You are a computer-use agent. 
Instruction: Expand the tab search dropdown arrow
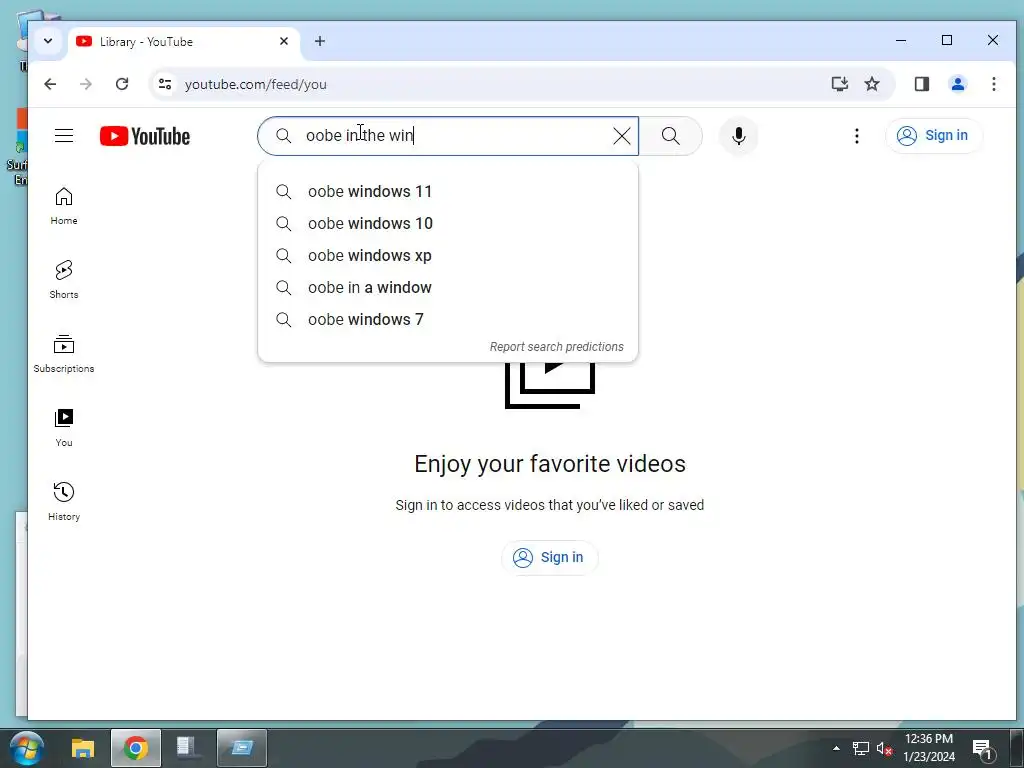[48, 41]
